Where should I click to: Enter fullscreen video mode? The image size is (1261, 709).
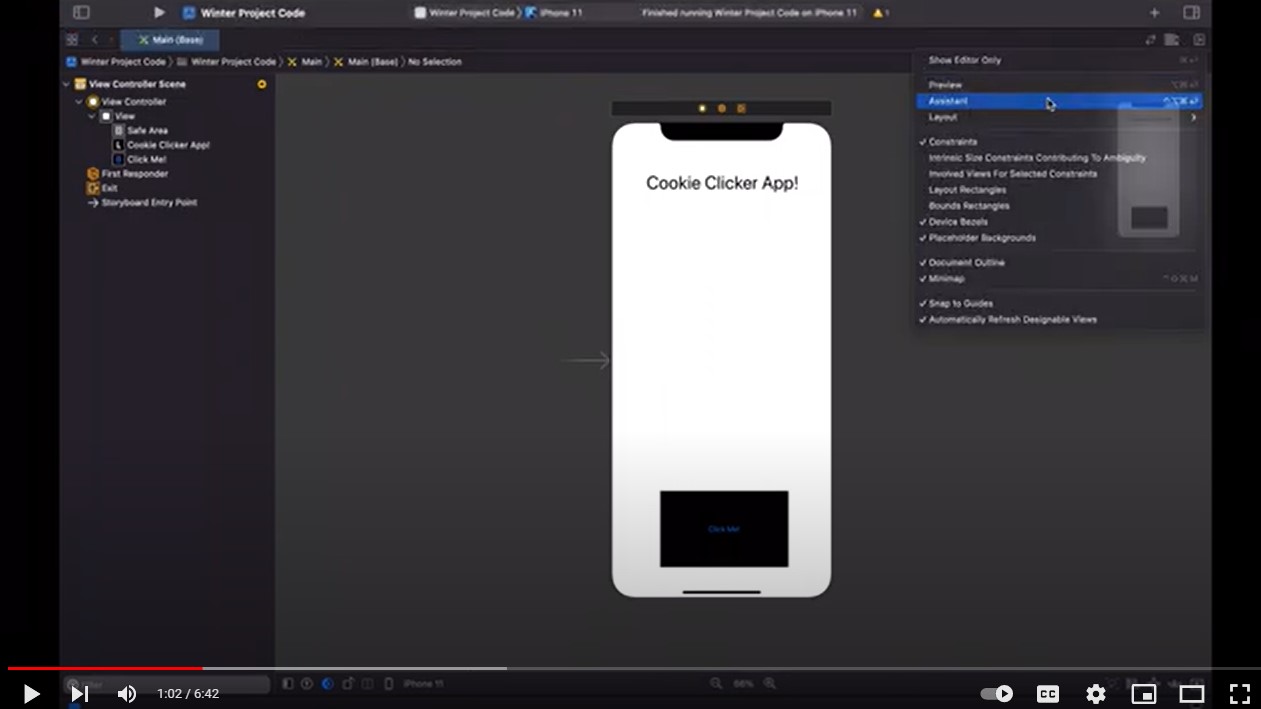tap(1239, 693)
